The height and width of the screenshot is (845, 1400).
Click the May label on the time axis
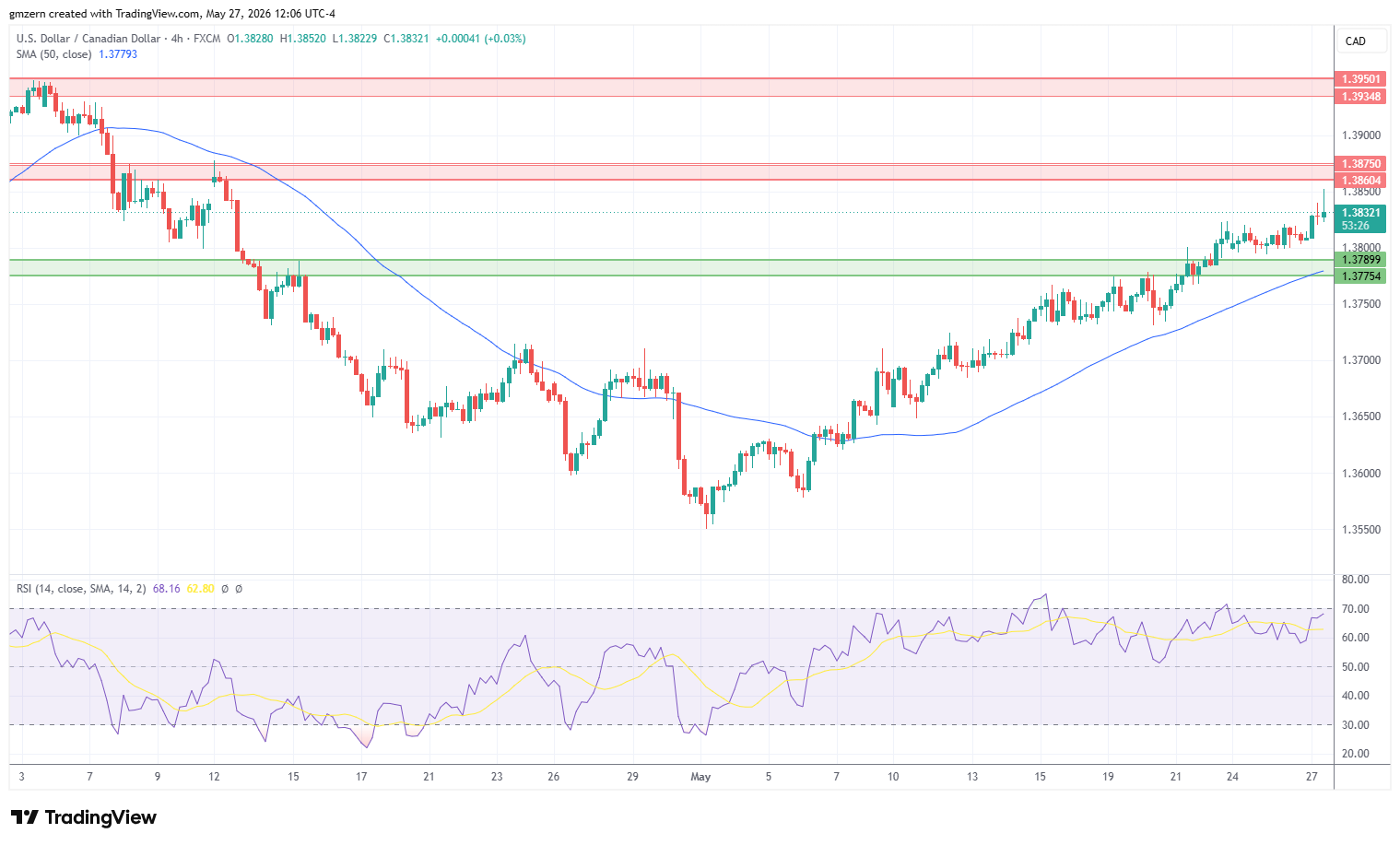(x=700, y=777)
